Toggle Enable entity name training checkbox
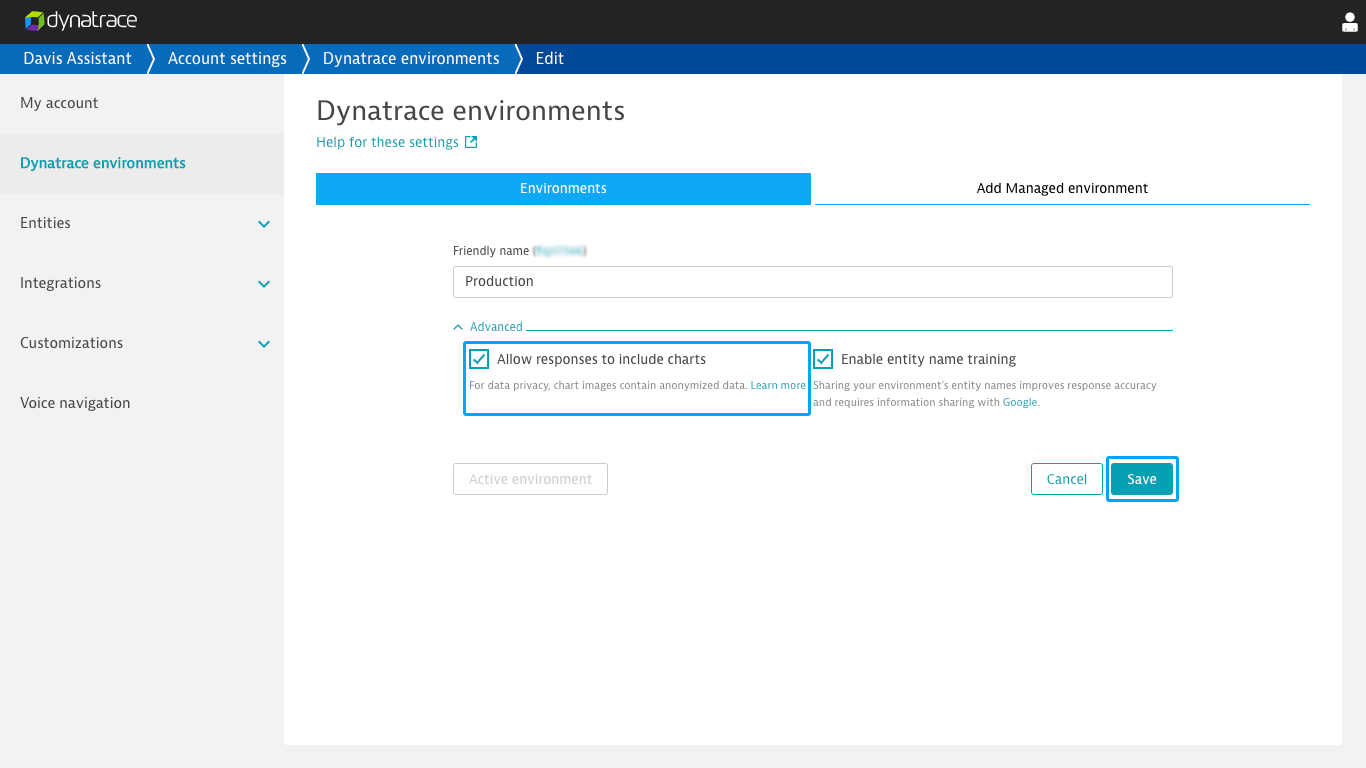 [823, 359]
